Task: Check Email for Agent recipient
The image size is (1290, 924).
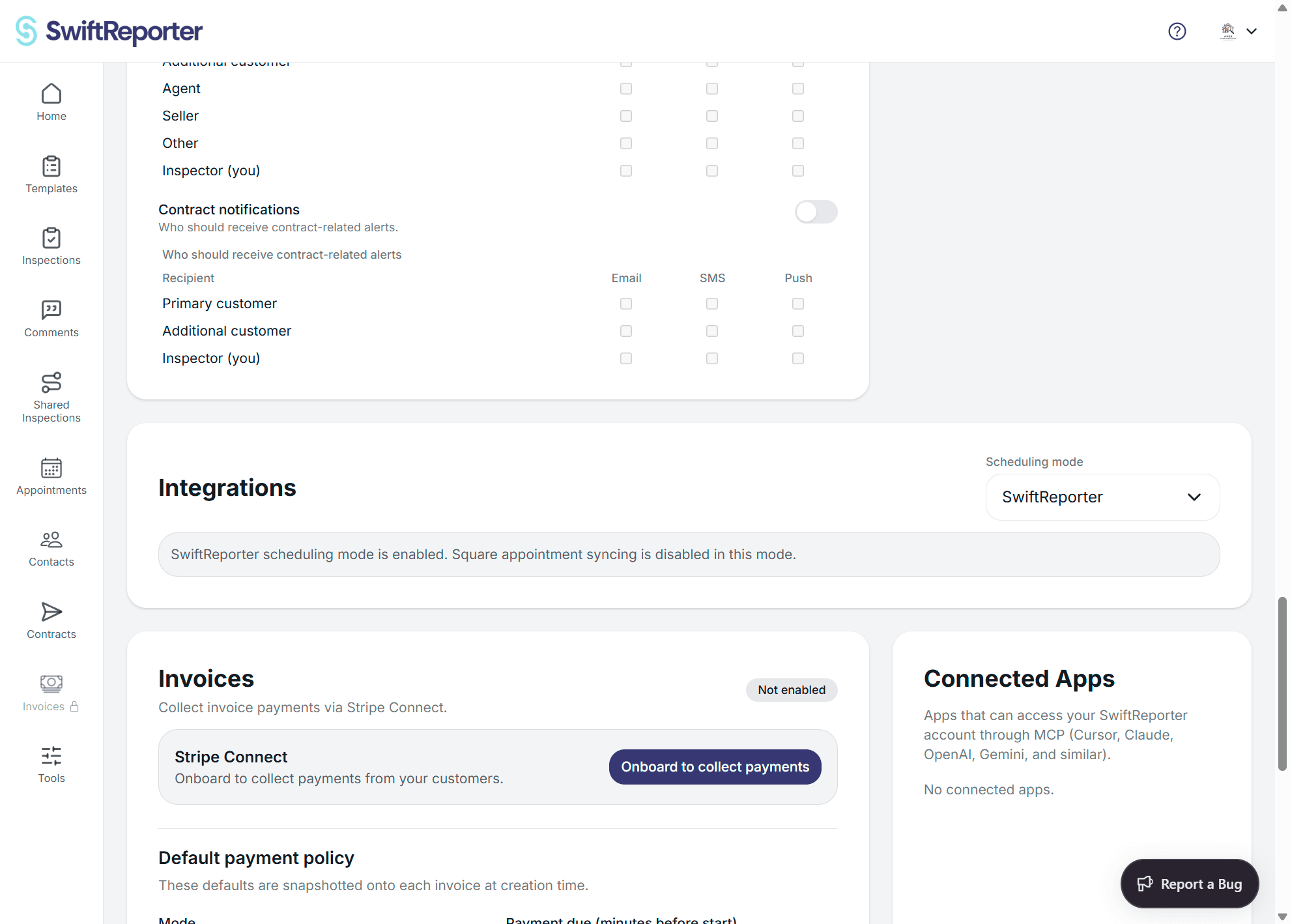Action: (x=626, y=89)
